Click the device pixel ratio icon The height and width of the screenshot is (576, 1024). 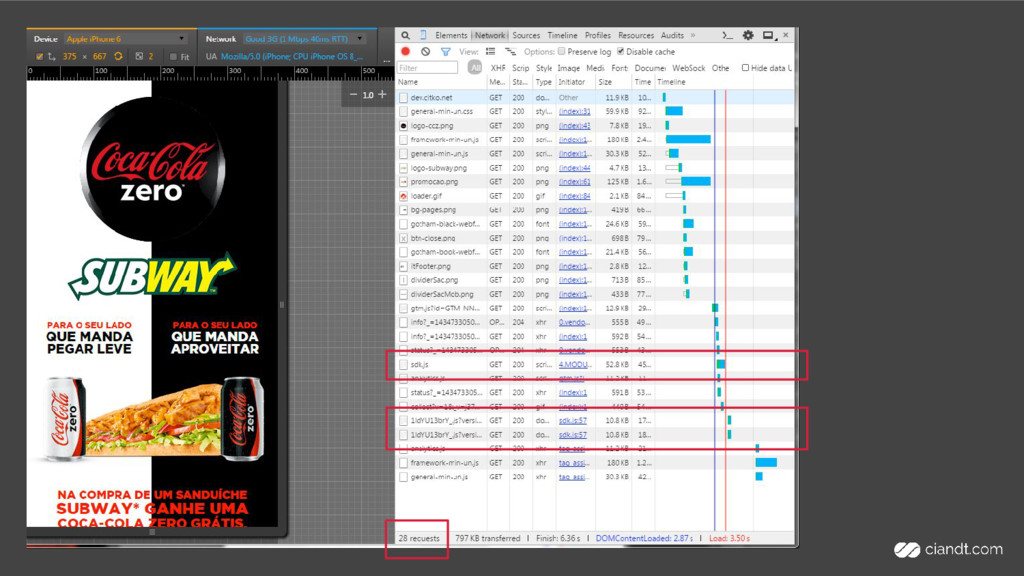[139, 56]
